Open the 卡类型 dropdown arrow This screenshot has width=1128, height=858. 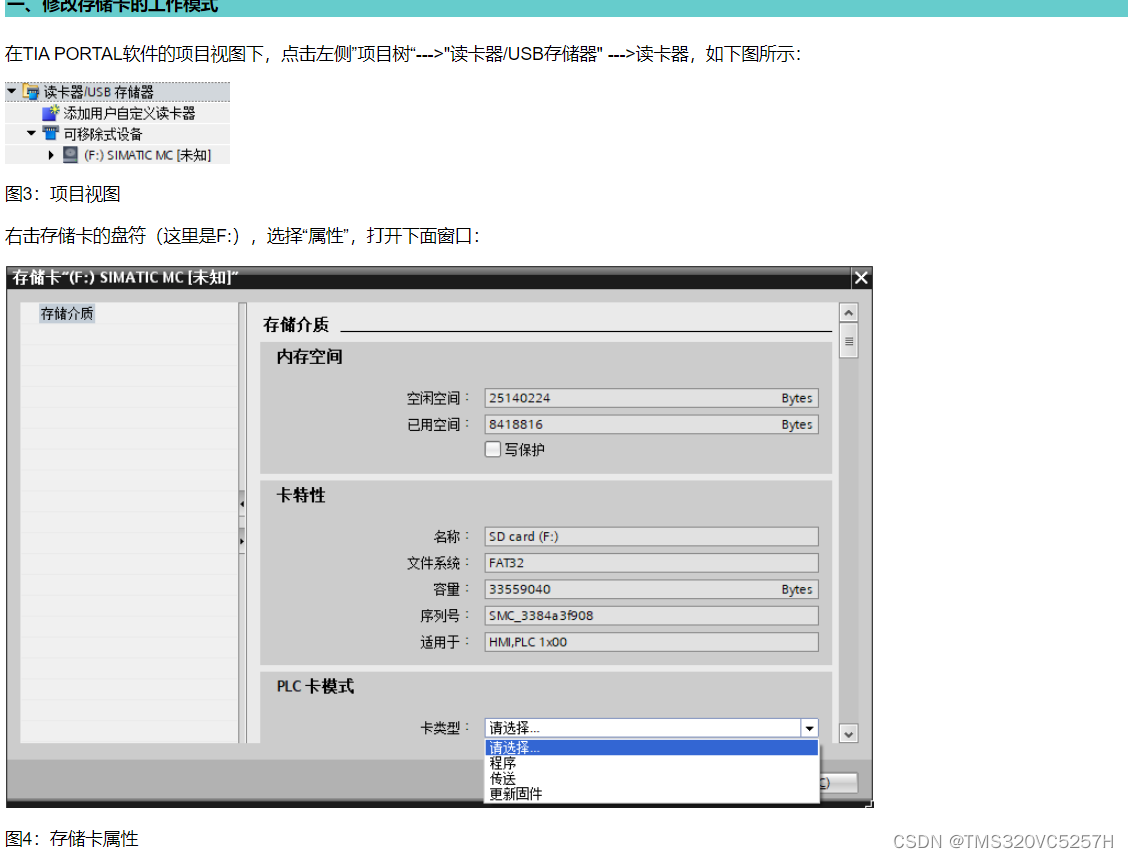coord(809,728)
